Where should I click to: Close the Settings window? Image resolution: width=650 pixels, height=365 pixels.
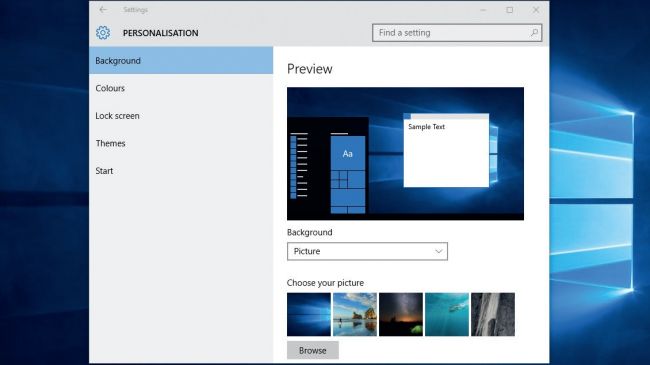tap(536, 10)
